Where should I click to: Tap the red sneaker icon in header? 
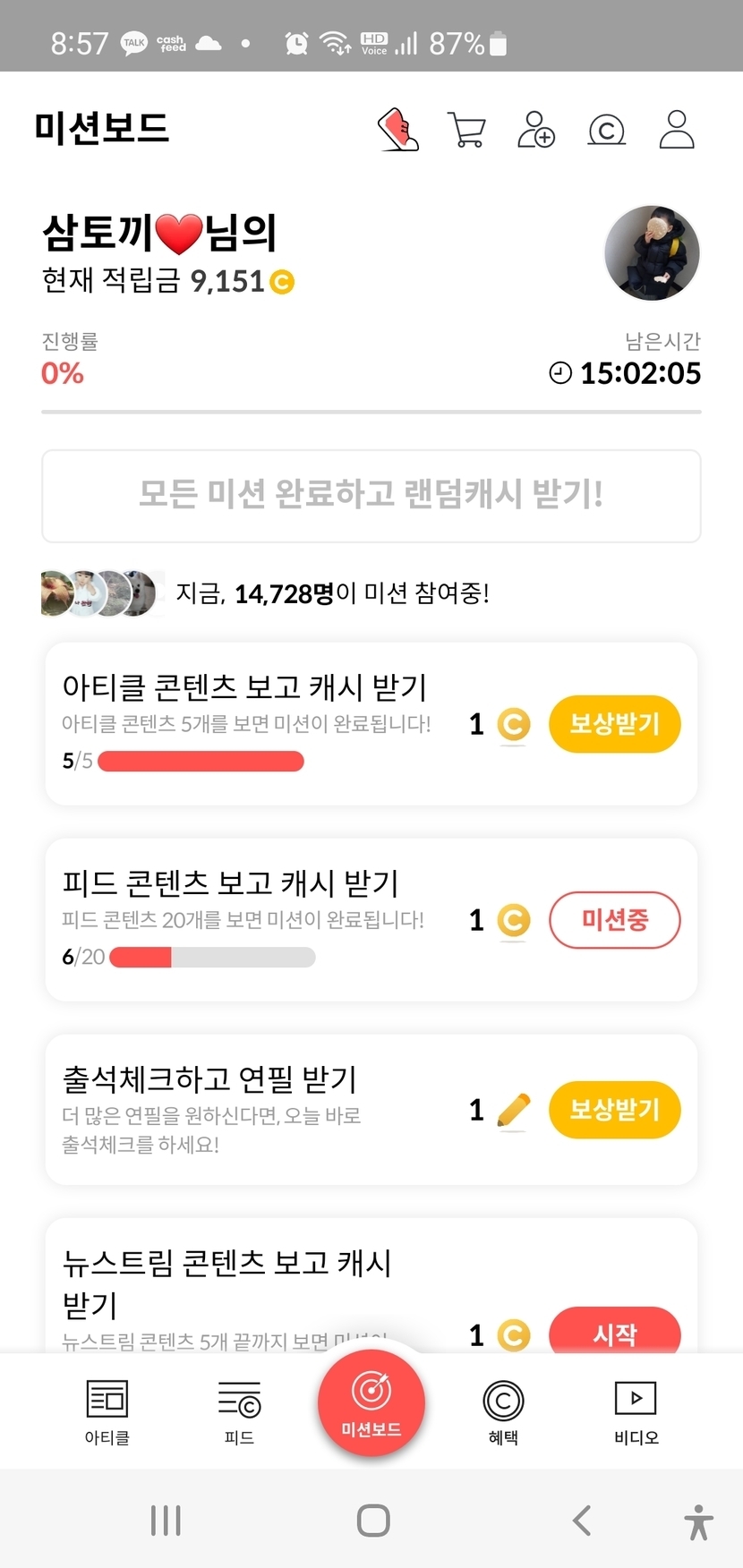(x=398, y=130)
